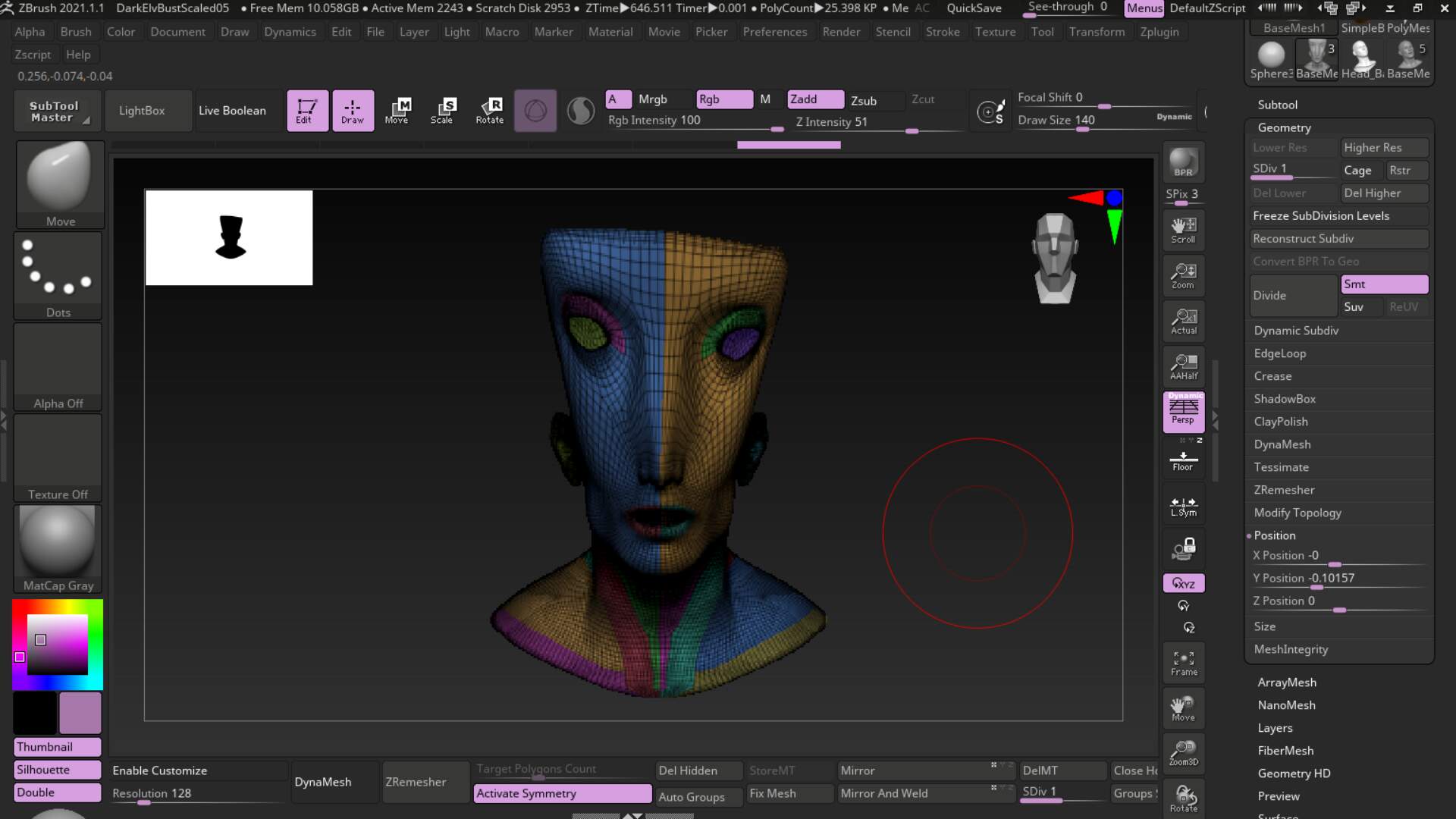The image size is (1456, 819).
Task: Click the AAHalf view icon
Action: pos(1183,366)
